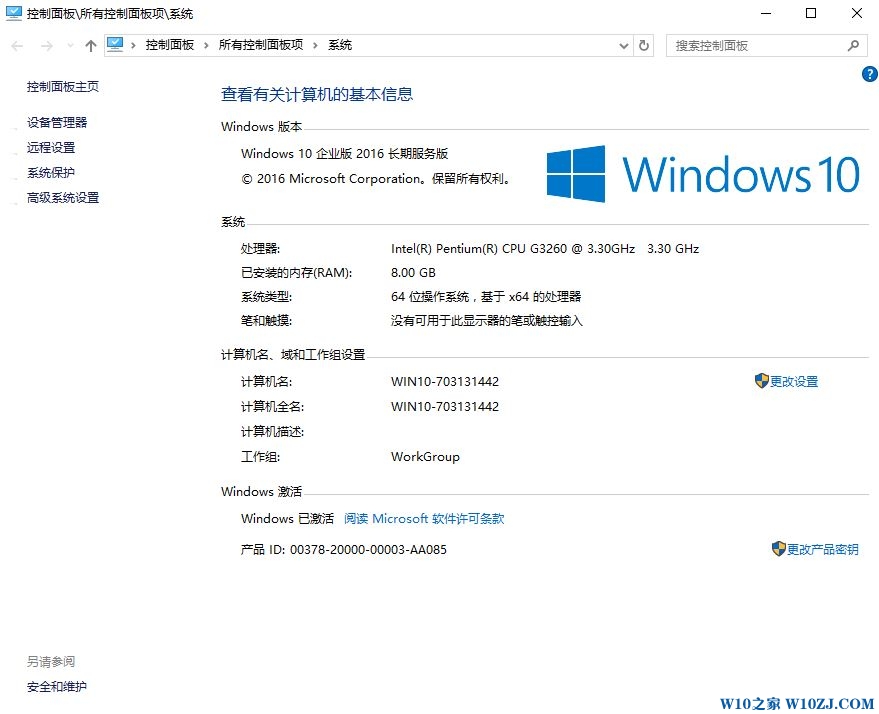Open 设备管理器 from sidebar
The height and width of the screenshot is (714, 879).
click(57, 123)
